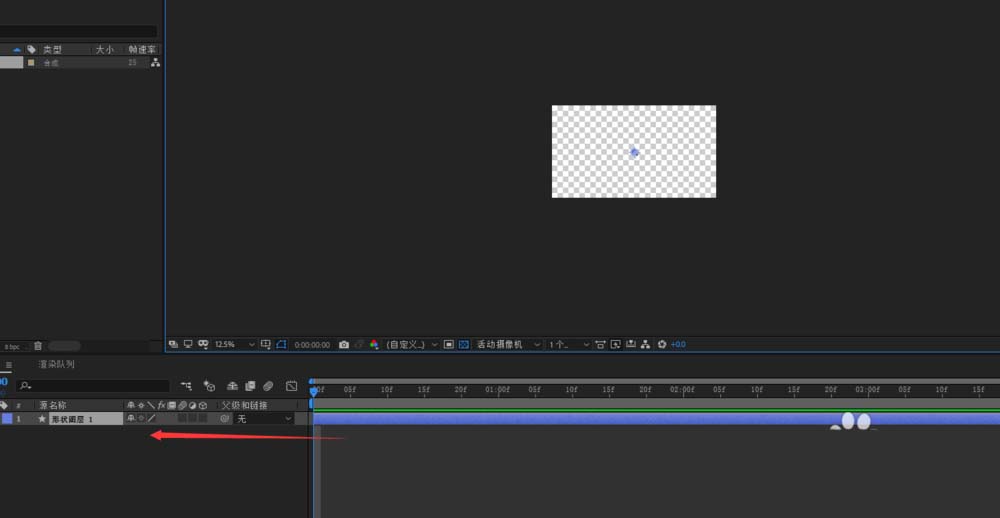The image size is (1000, 518).
Task: Click the label tag icon in project panel
Action: 31,49
